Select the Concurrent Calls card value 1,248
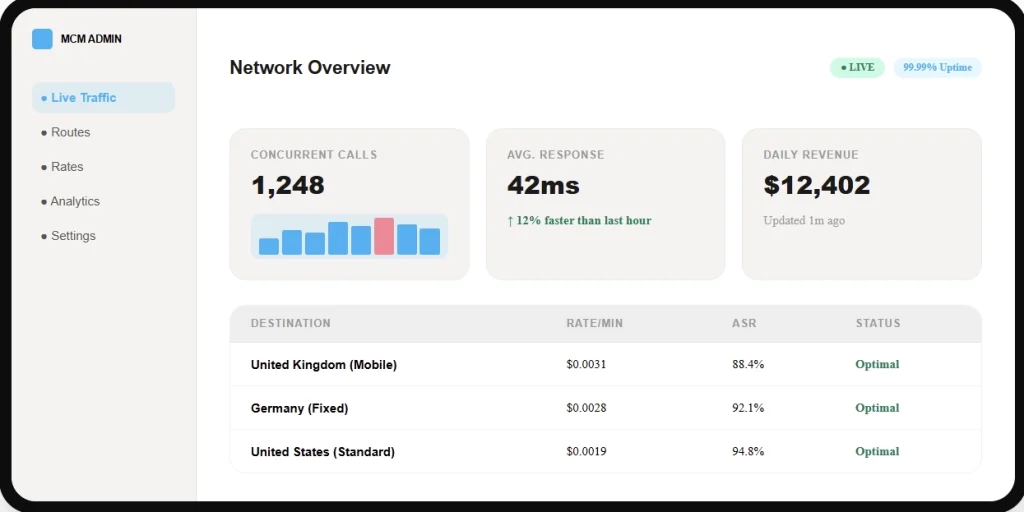1024x512 pixels. (288, 185)
